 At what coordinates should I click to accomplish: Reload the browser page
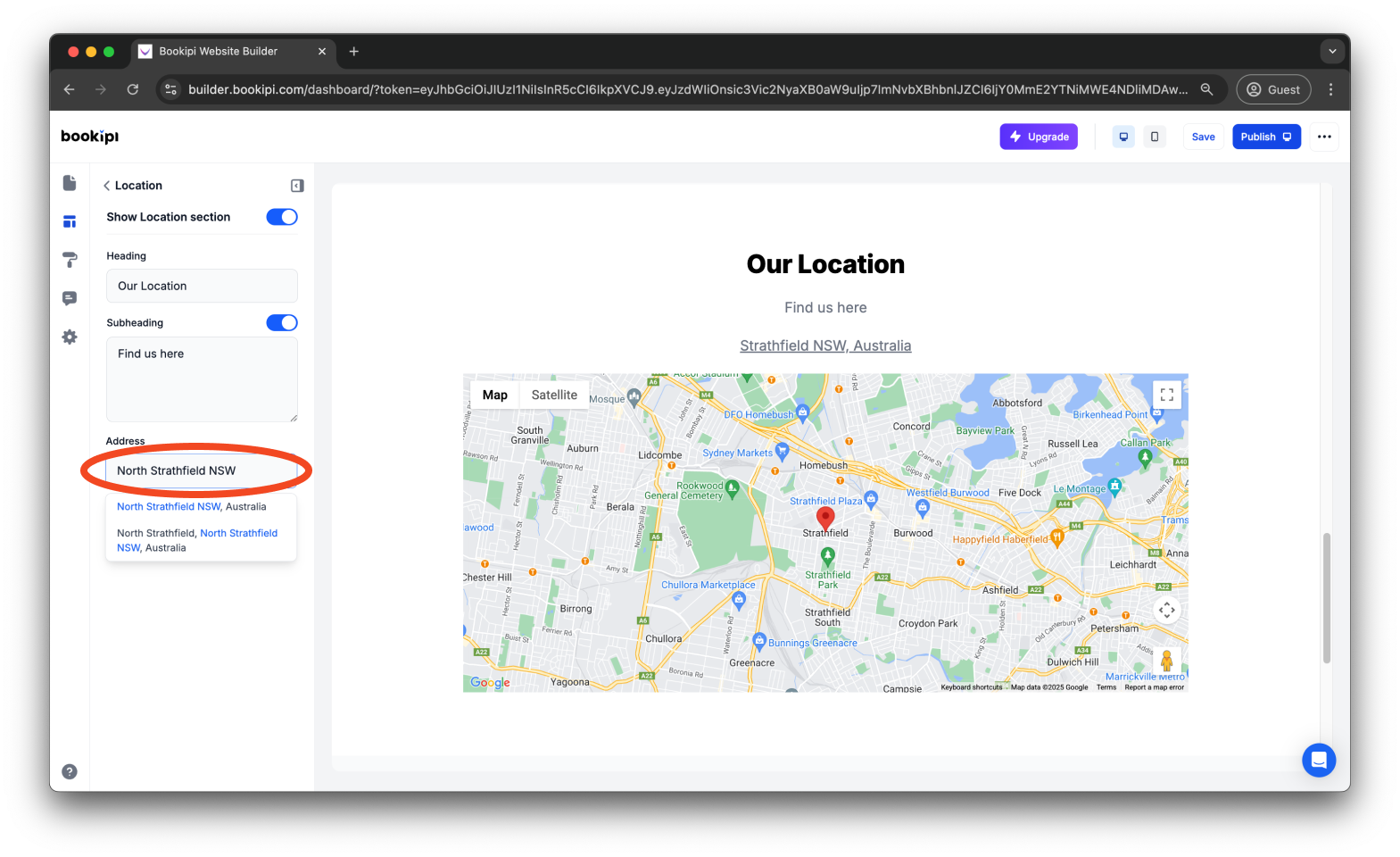[132, 89]
